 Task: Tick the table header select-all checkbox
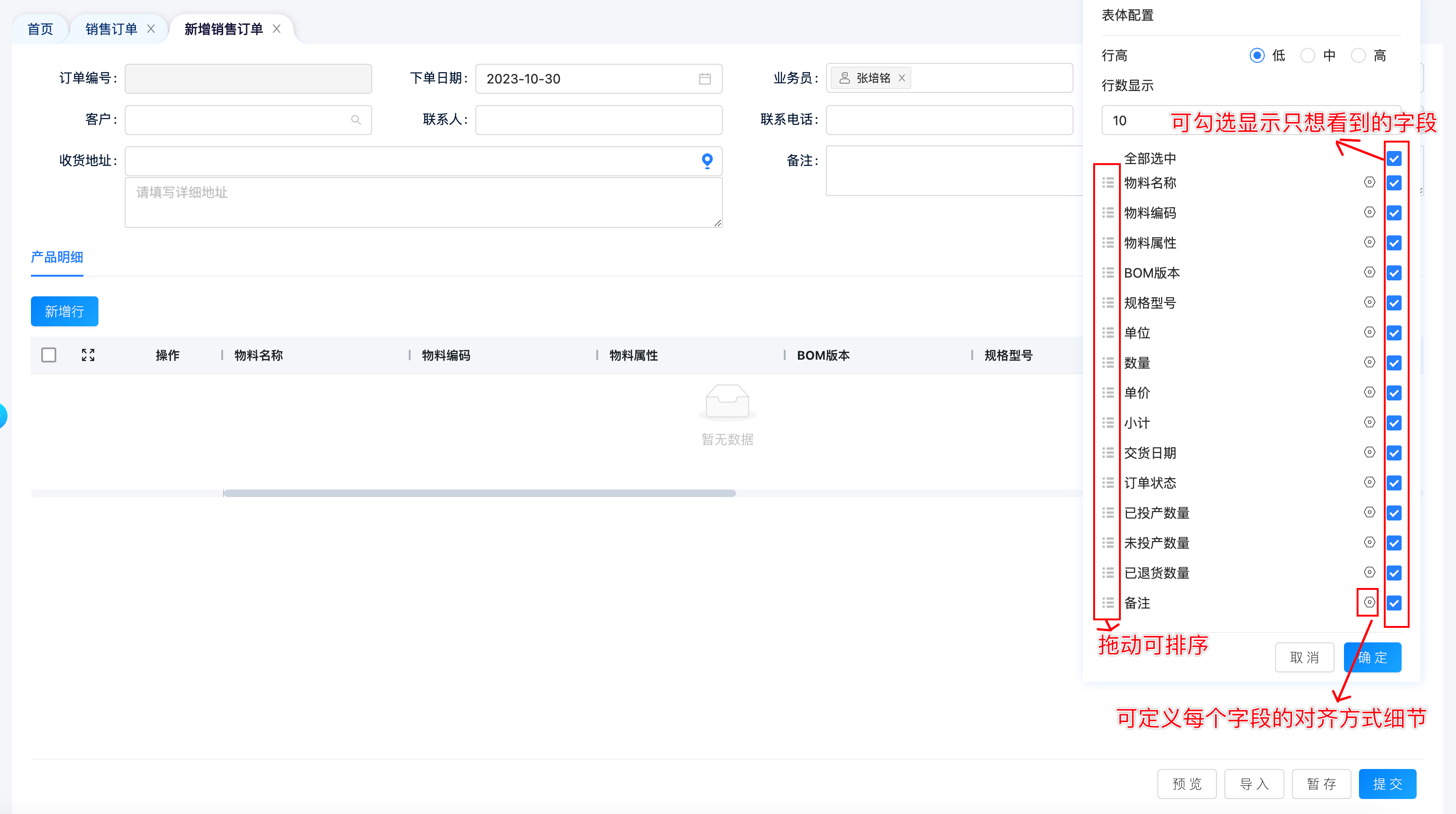coord(49,355)
